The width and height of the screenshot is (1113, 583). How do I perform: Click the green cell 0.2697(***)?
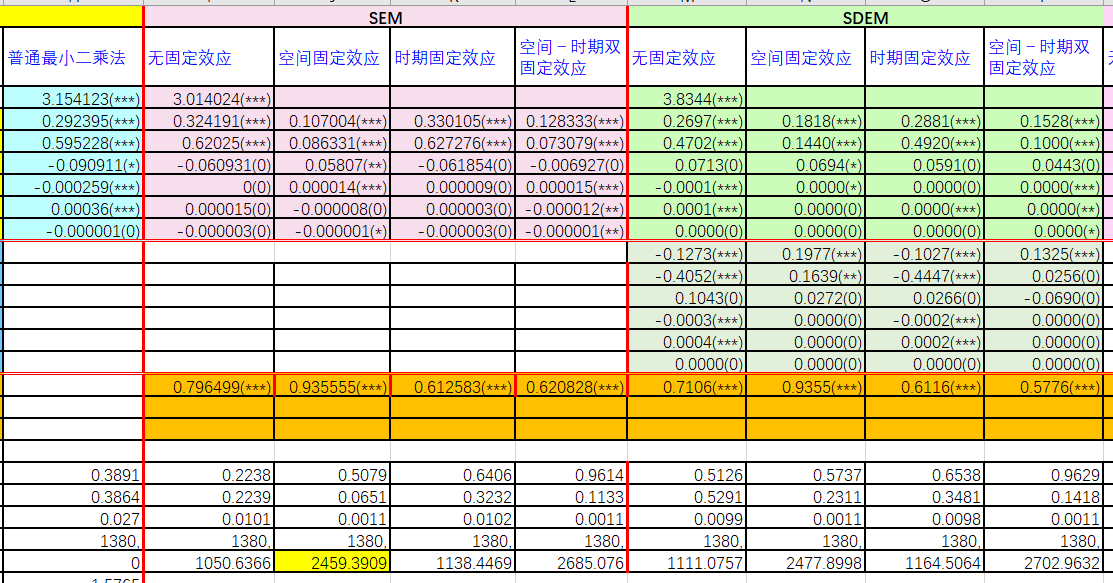[x=687, y=121]
